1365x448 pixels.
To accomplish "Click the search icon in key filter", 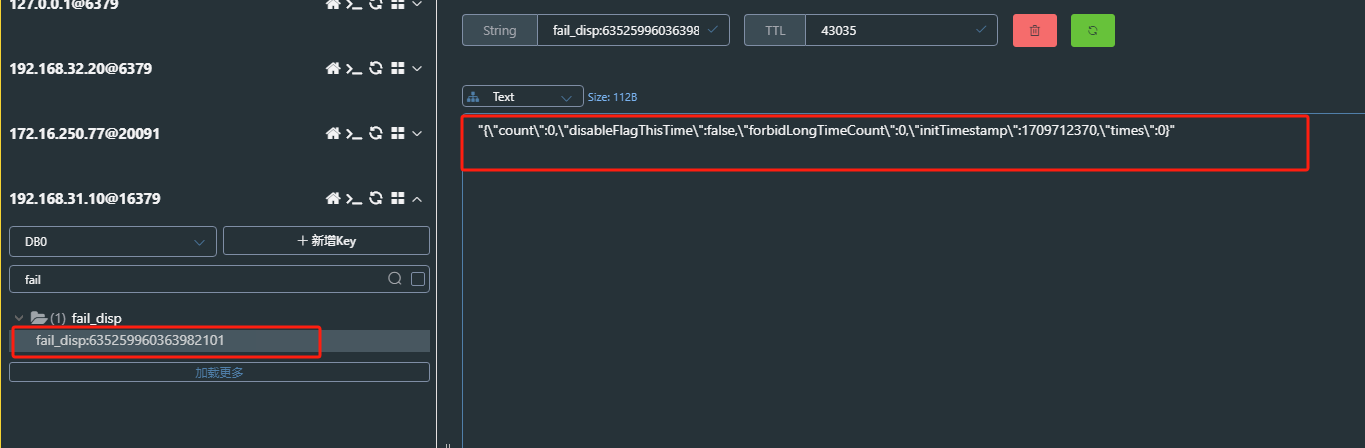I will click(x=395, y=279).
